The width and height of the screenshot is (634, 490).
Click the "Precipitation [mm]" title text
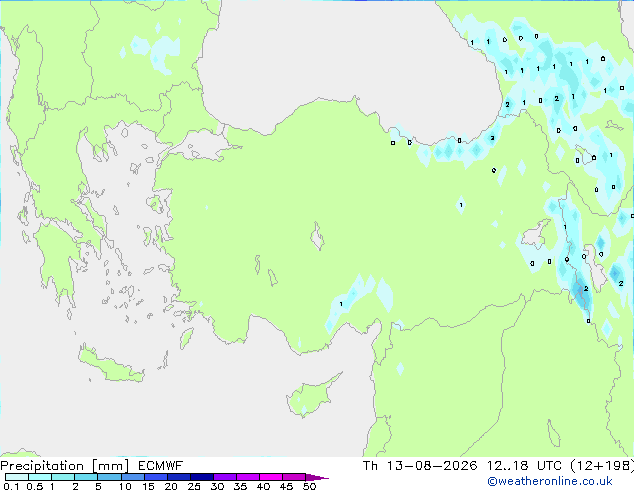[65, 466]
